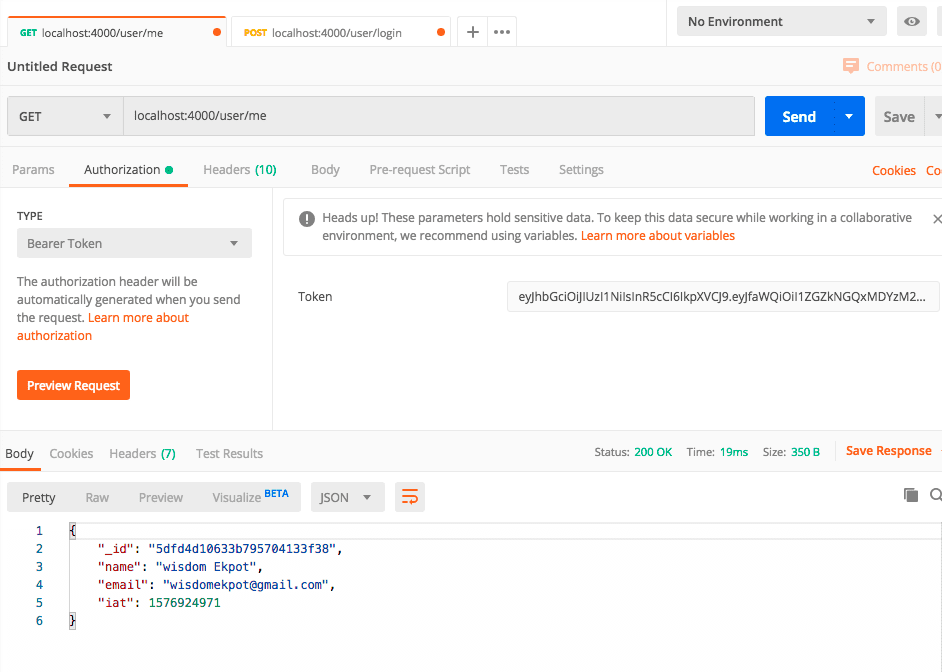Select the Raw response view
The height and width of the screenshot is (672, 942).
pos(97,497)
